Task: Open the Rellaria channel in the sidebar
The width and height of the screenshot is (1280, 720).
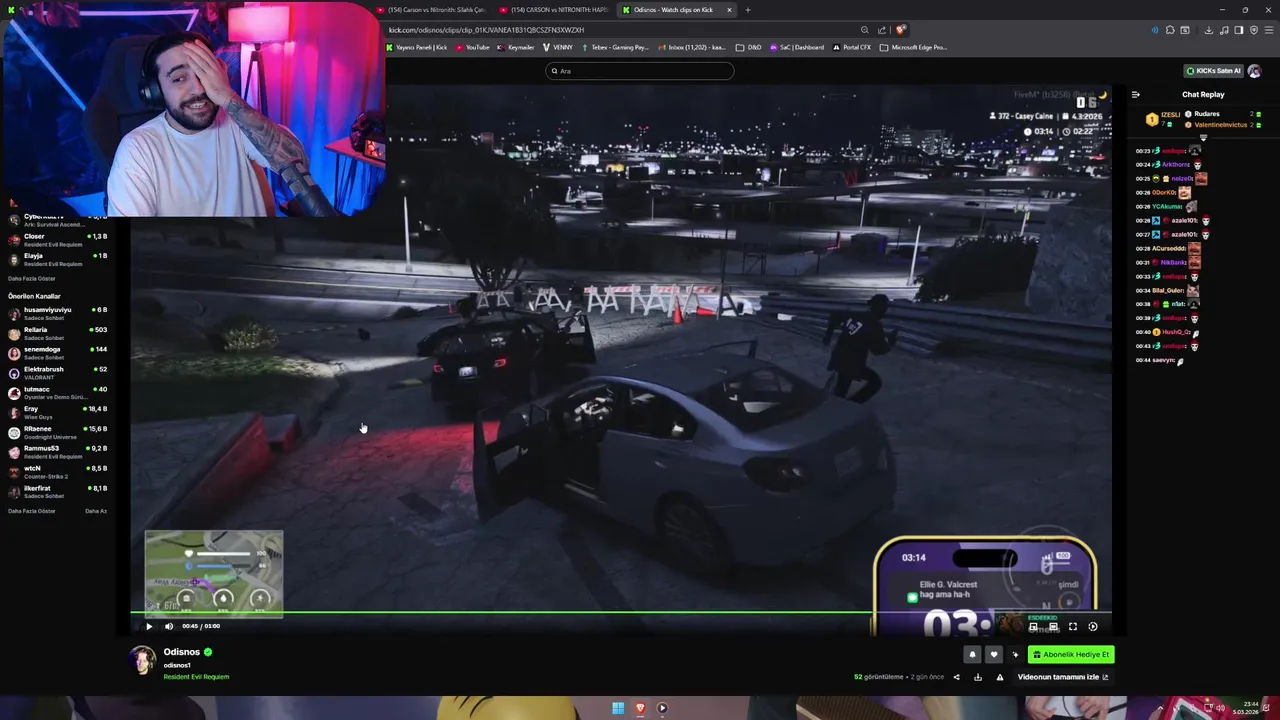Action: (57, 333)
